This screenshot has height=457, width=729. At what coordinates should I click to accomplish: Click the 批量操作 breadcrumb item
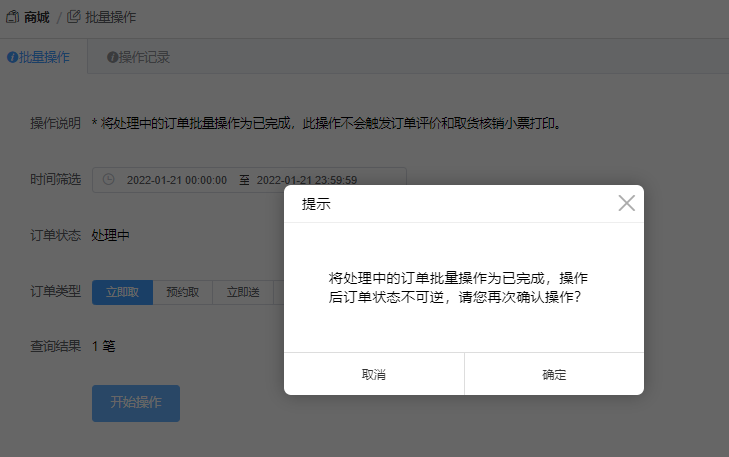[111, 18]
